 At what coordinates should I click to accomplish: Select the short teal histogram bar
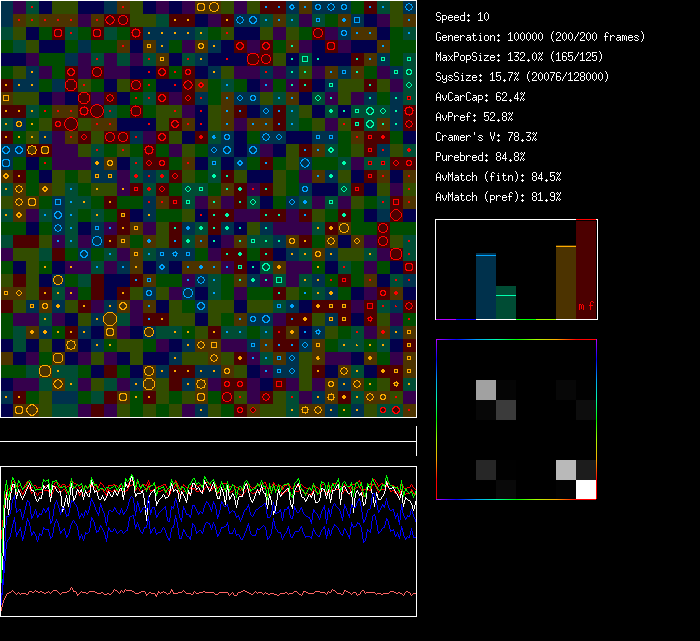[506, 303]
